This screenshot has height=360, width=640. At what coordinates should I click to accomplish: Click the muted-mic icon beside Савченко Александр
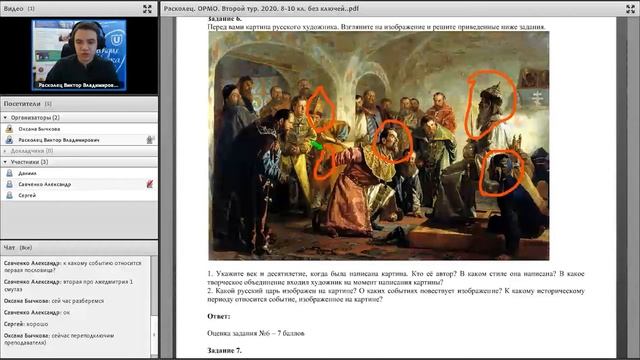tap(150, 184)
